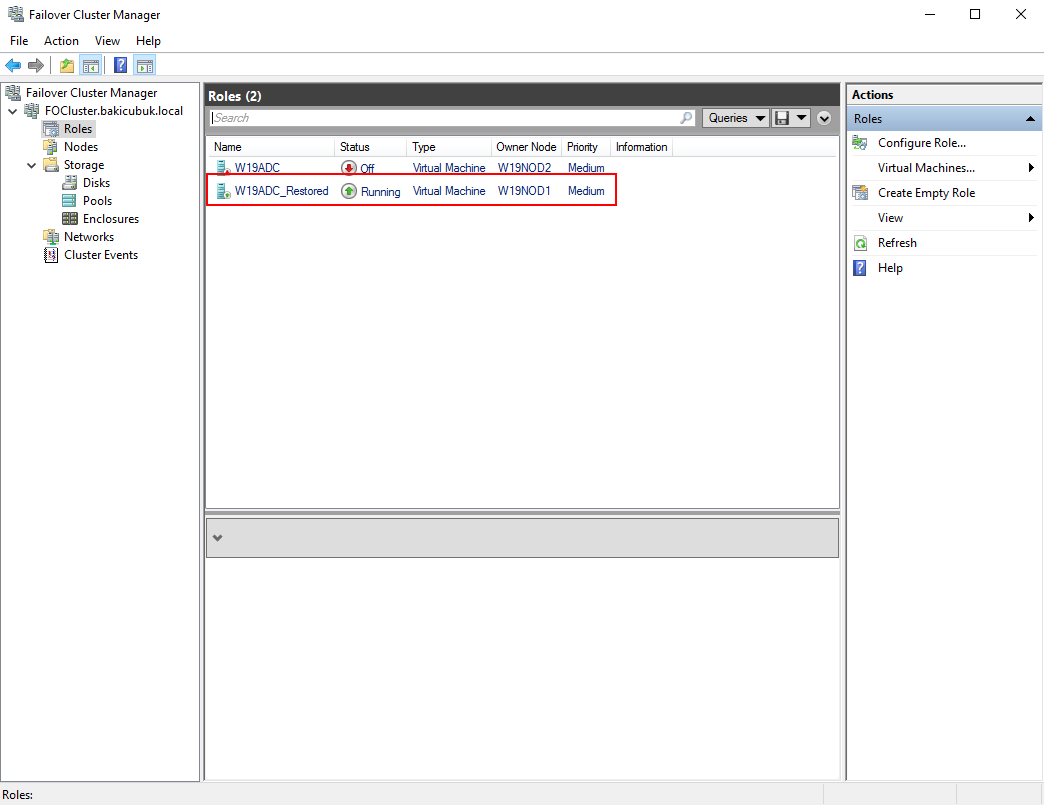
Task: Open the View menu in menu bar
Action: point(107,41)
